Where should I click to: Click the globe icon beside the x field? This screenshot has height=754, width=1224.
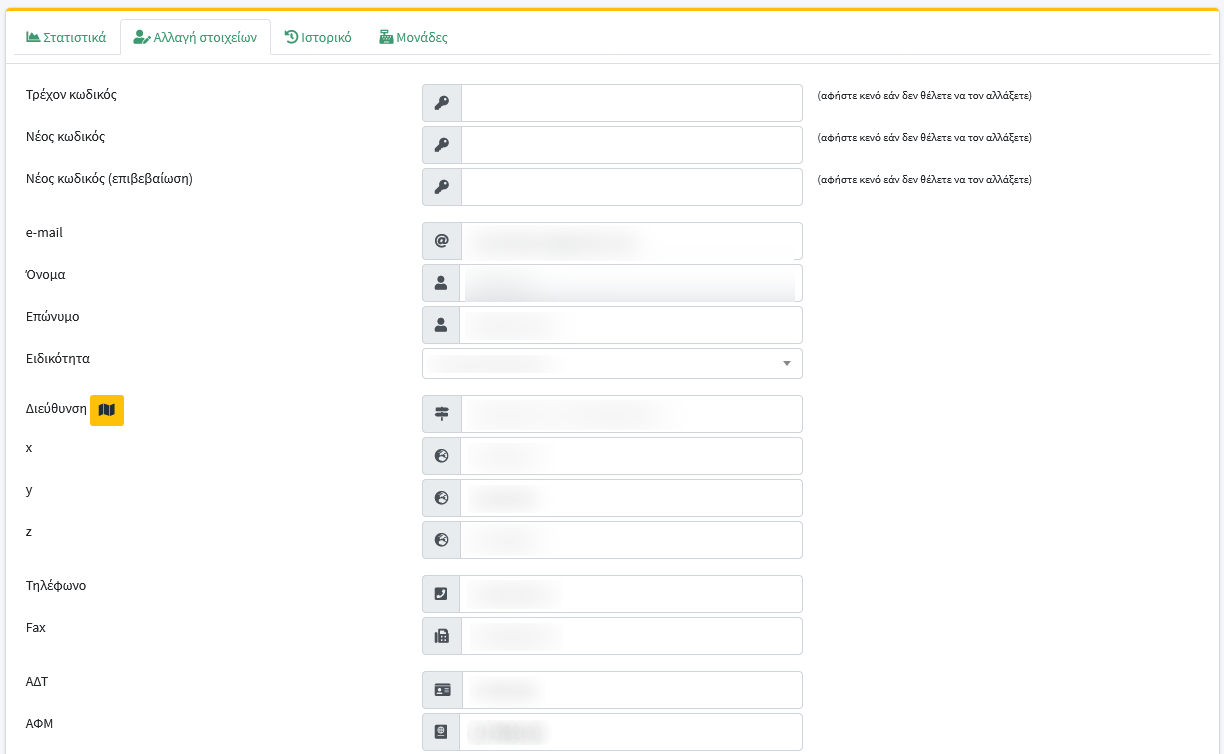pos(442,456)
